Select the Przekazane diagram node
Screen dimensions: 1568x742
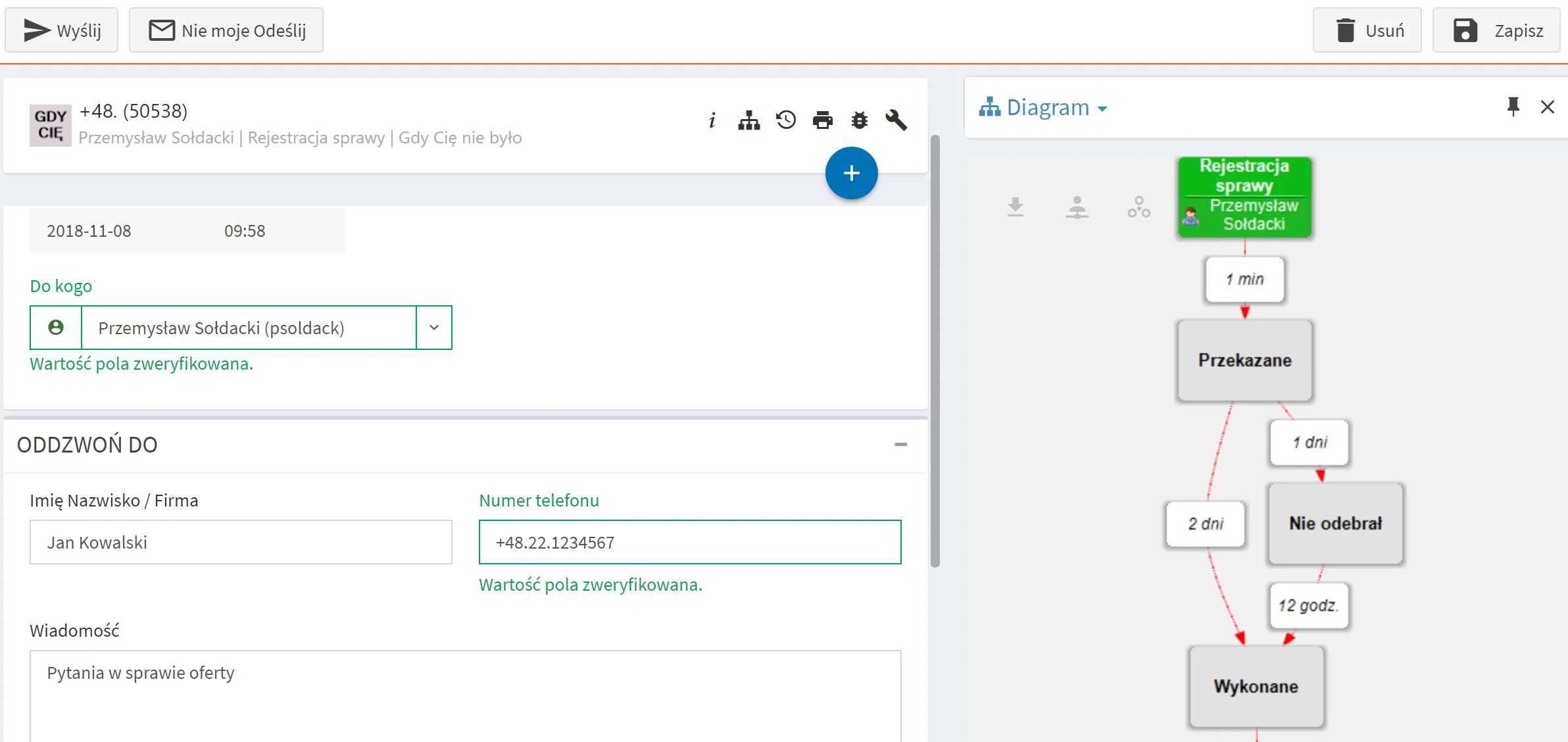click(1245, 360)
